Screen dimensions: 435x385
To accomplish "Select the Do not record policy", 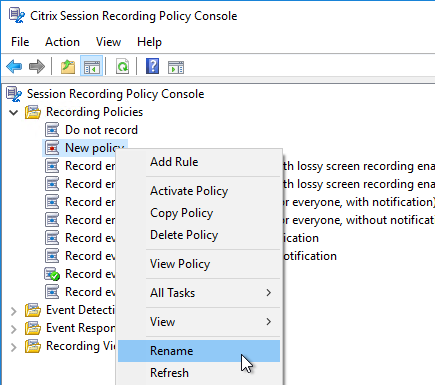I will (x=101, y=130).
